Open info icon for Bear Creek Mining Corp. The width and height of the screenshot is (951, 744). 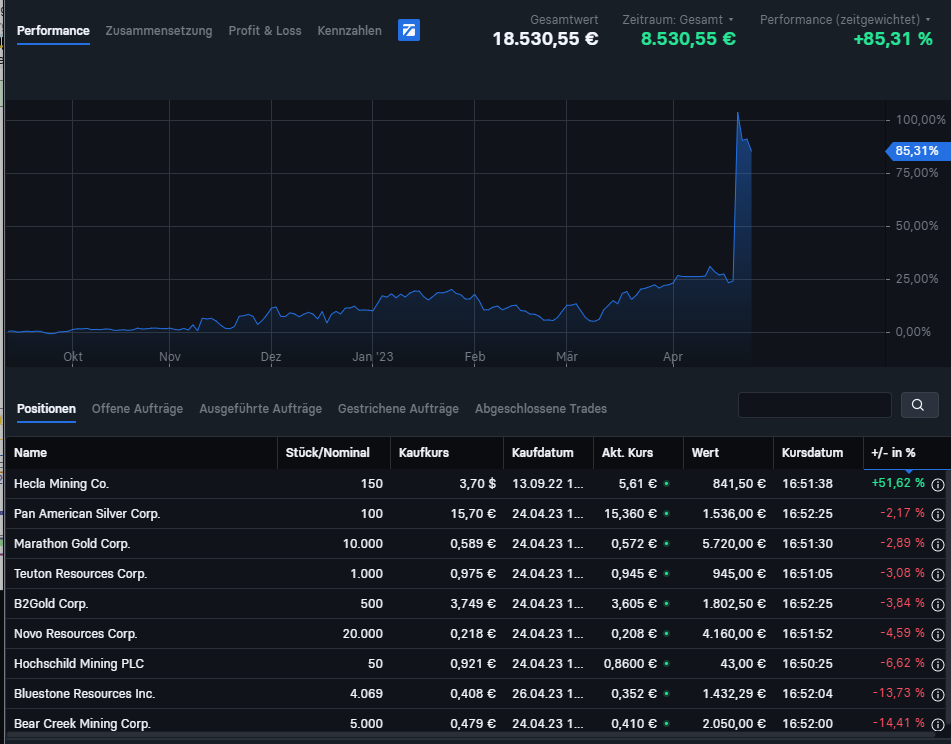pyautogui.click(x=938, y=724)
